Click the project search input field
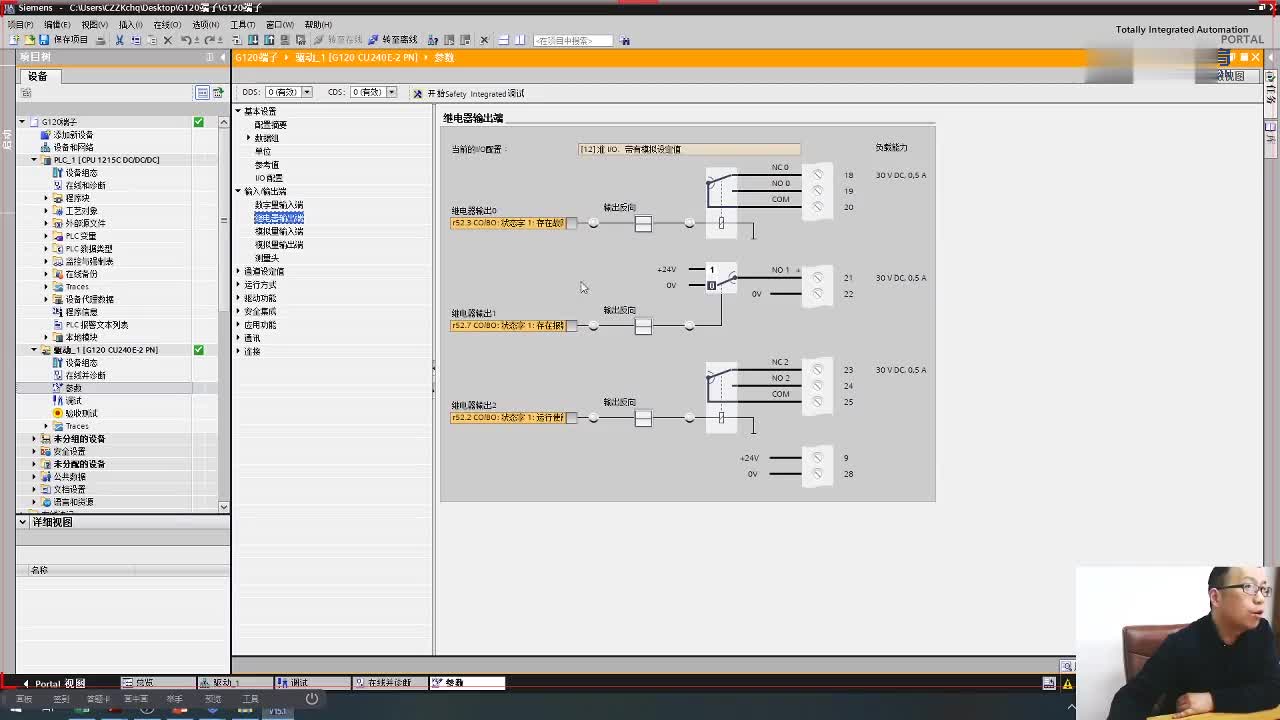1280x720 pixels. click(x=573, y=40)
